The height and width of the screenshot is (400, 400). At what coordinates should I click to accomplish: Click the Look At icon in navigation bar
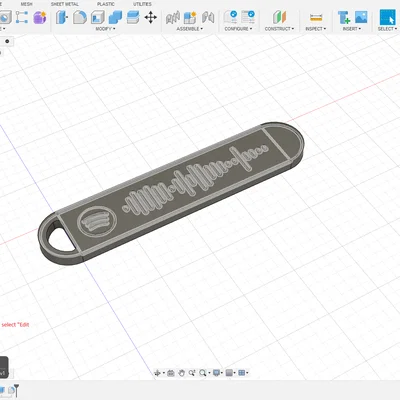click(171, 373)
